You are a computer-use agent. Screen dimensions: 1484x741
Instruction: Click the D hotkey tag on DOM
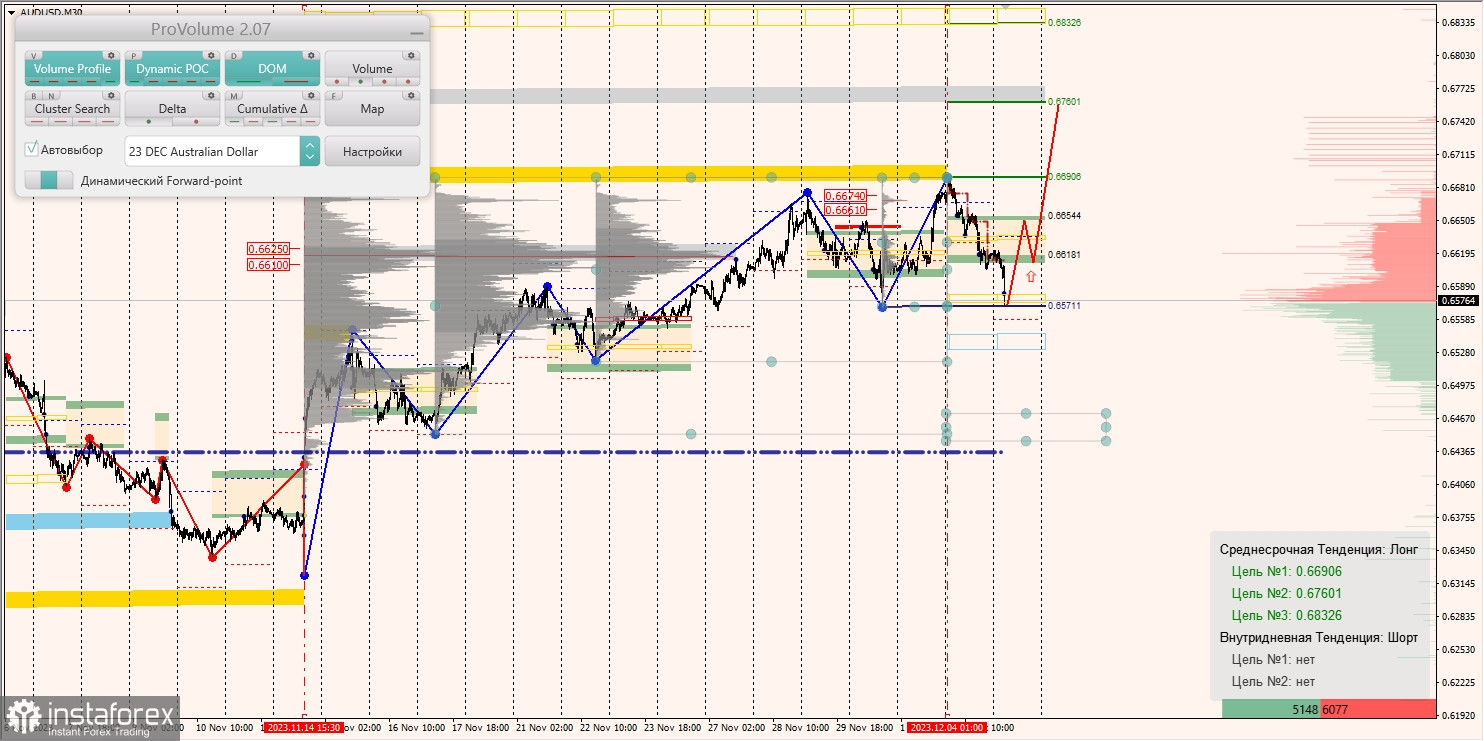coord(234,56)
